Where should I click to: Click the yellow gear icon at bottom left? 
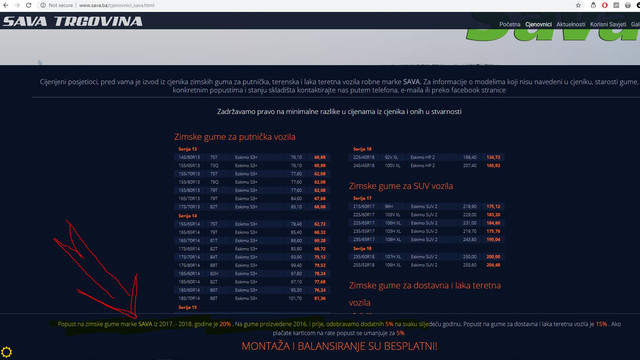[x=7, y=352]
